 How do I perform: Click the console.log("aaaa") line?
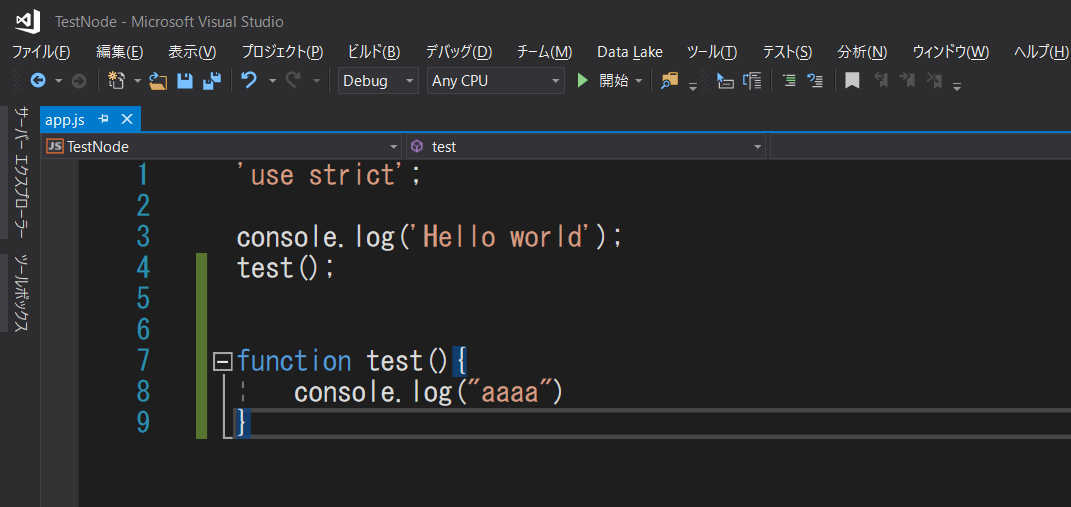coord(428,392)
